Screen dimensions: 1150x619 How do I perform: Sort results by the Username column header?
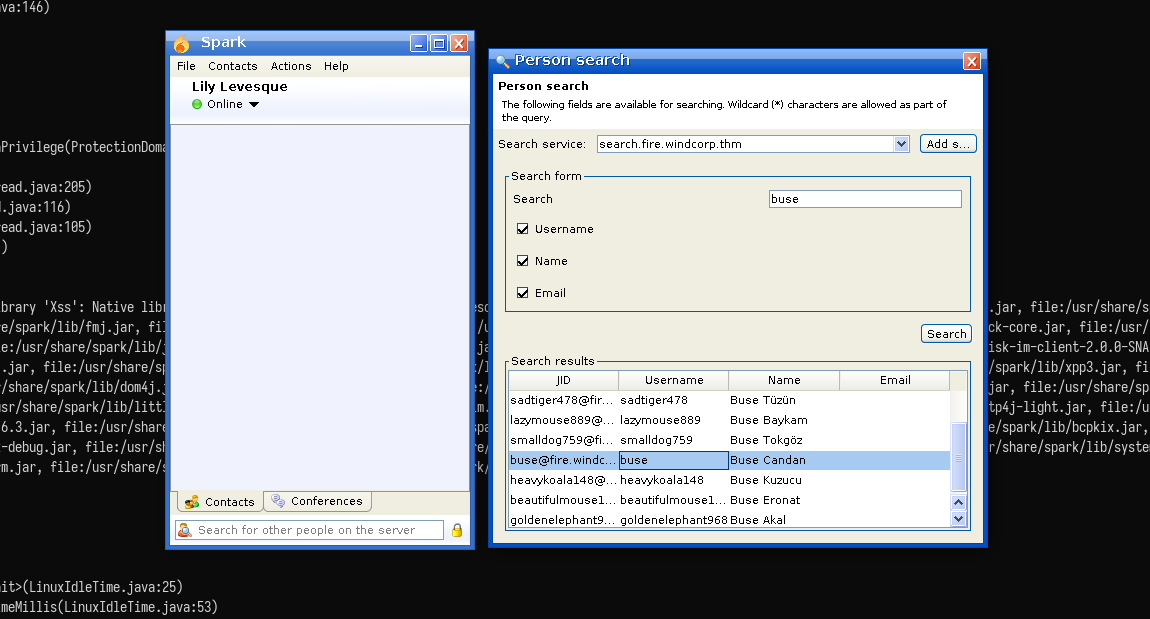673,380
